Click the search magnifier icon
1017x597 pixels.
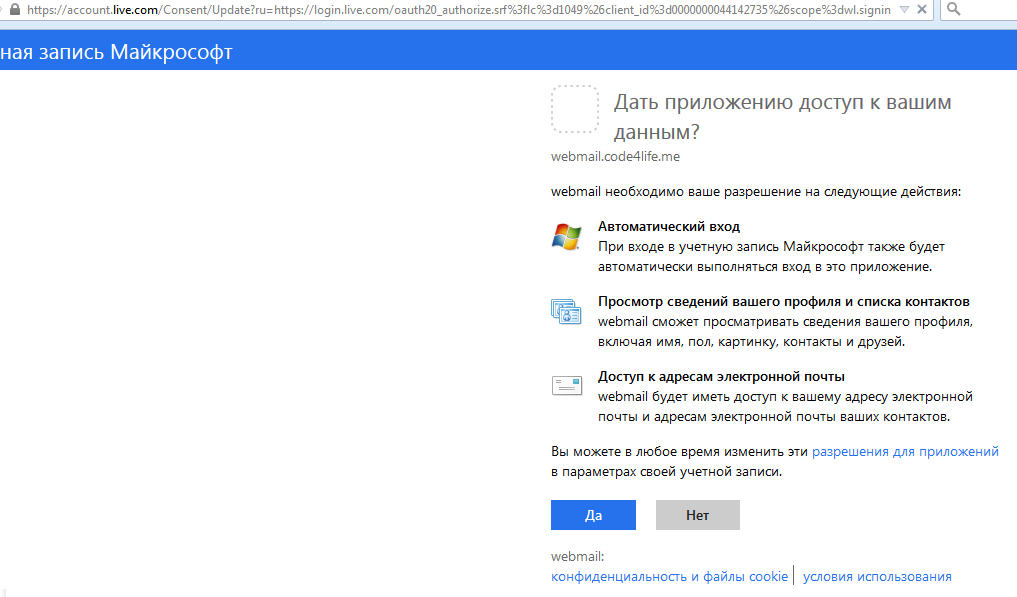[x=953, y=9]
